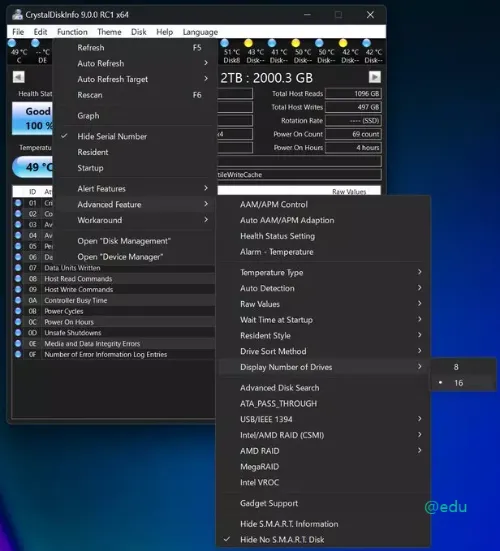Viewport: 500px width, 551px height.
Task: Open AAM/APM Control
Action: point(323,204)
